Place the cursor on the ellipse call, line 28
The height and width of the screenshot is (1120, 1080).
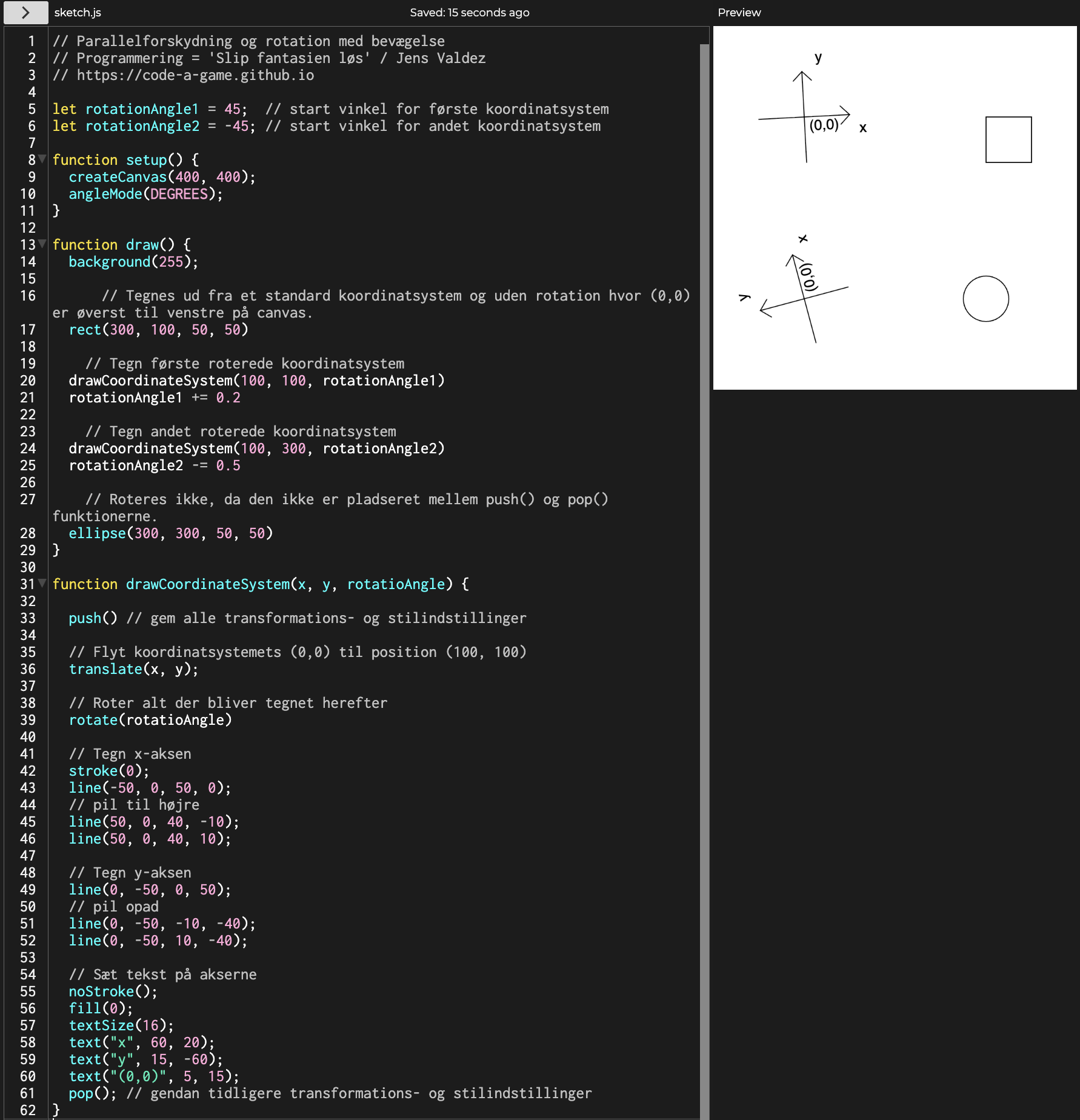tap(97, 533)
